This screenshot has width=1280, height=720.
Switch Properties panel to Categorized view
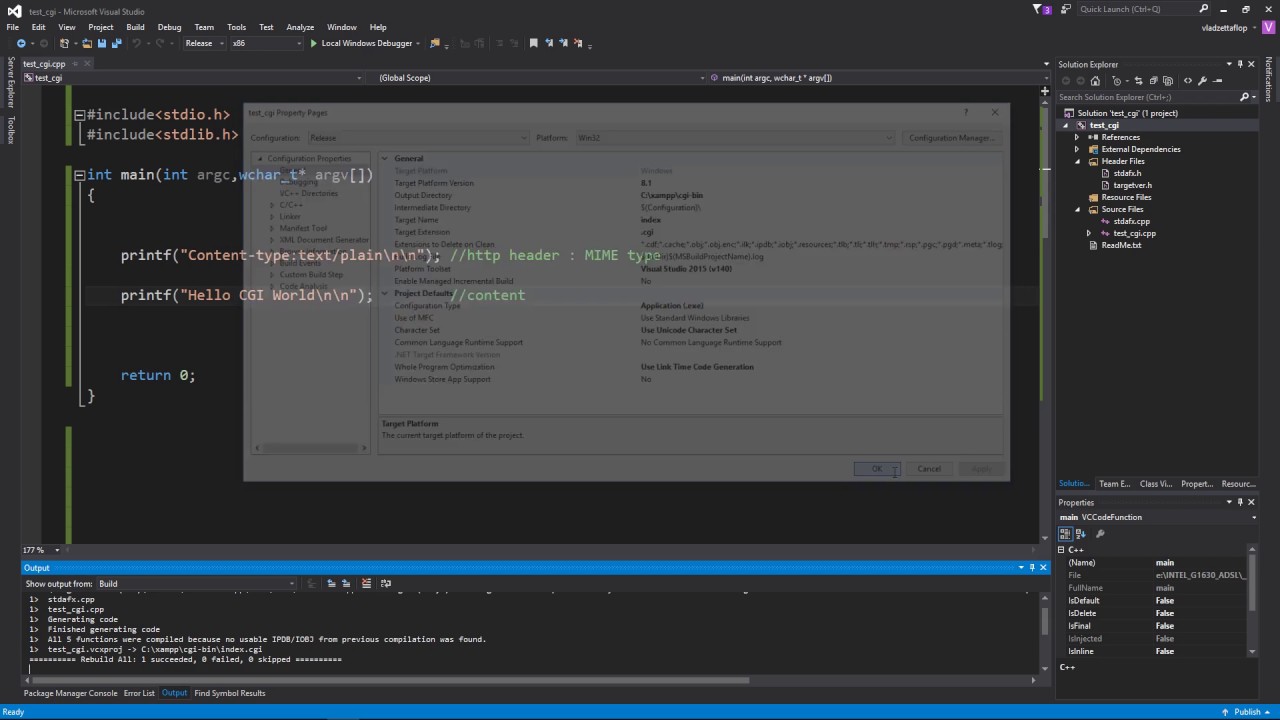[1066, 534]
